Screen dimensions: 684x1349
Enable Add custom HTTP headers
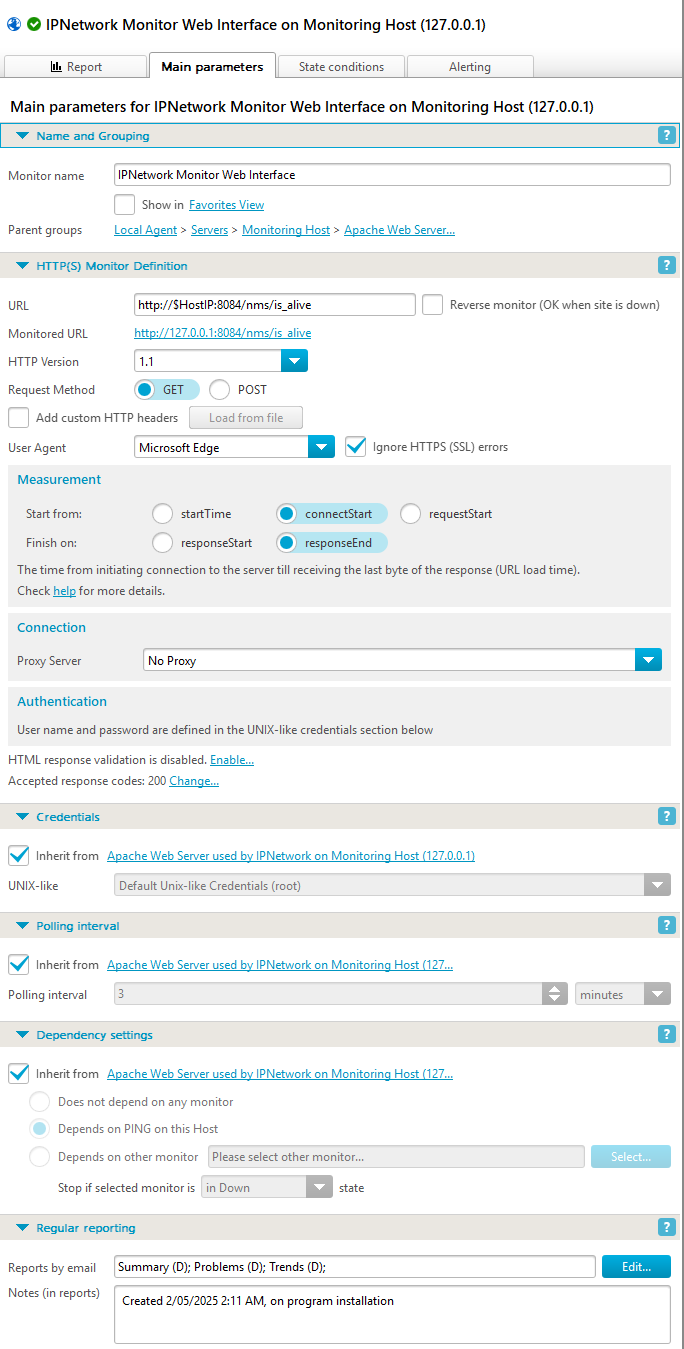click(18, 417)
